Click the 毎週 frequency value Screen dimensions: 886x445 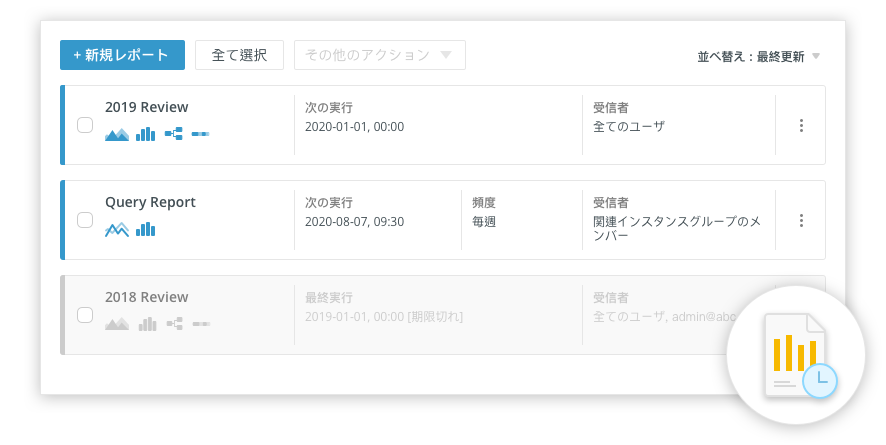(x=484, y=222)
